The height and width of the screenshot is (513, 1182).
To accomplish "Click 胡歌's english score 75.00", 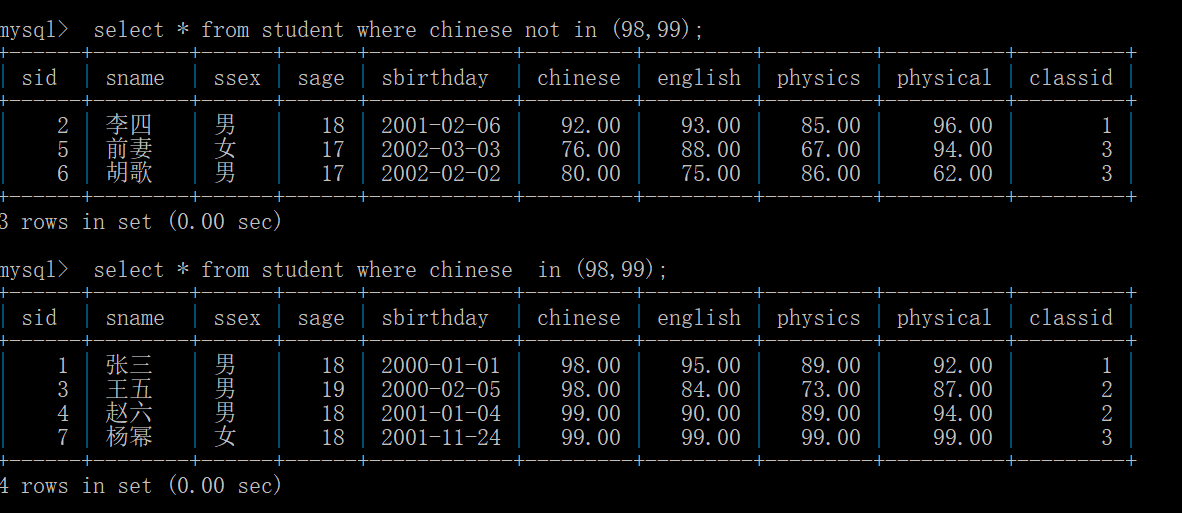I will [710, 173].
